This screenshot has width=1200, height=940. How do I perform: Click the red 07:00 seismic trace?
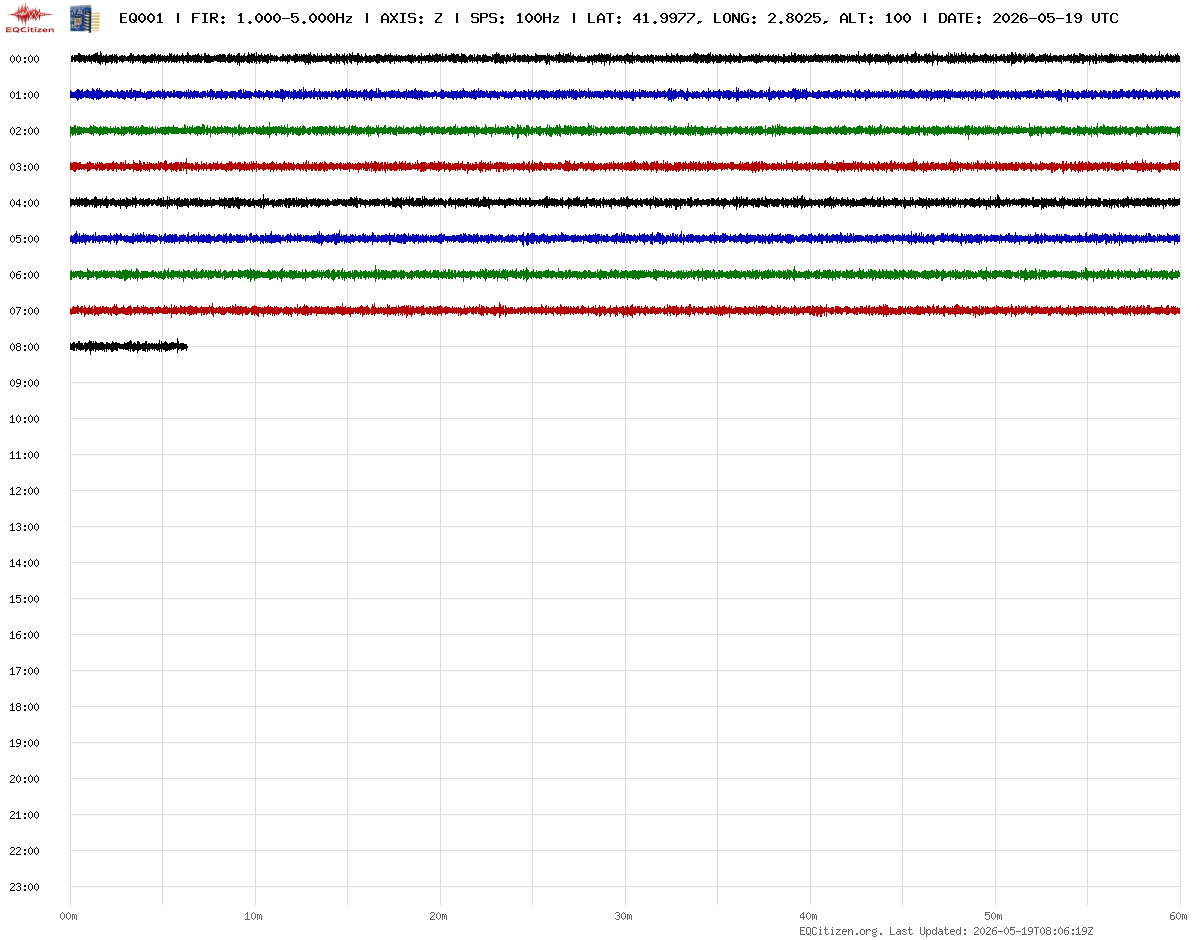tap(625, 311)
